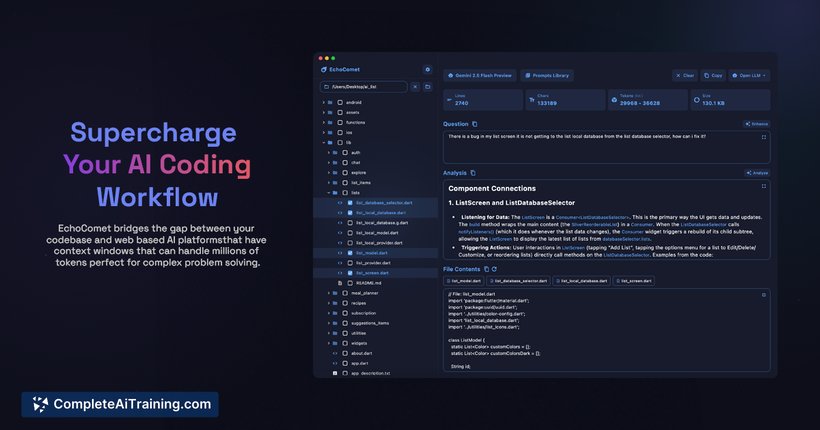Uncheck list_model.dart checkbox
The width and height of the screenshot is (820, 430).
(350, 253)
